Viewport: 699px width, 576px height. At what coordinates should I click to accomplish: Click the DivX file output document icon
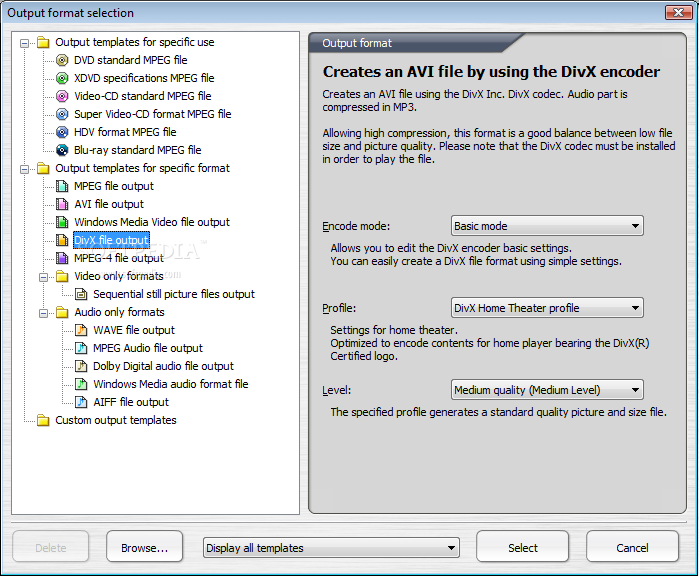coord(62,240)
